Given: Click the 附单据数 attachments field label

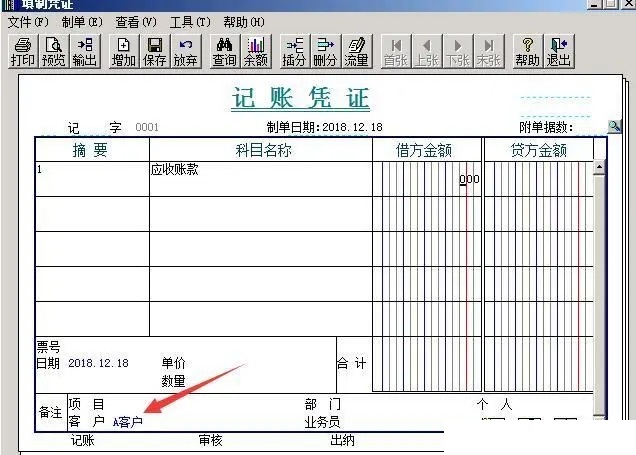Looking at the screenshot, I should tap(546, 127).
